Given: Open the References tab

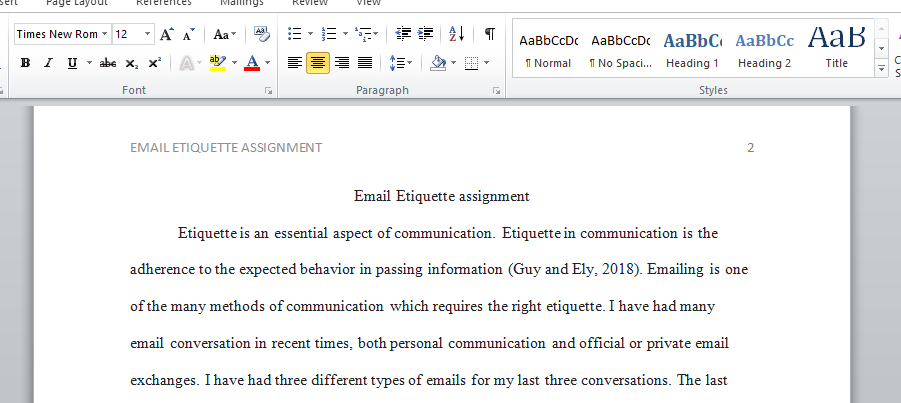Looking at the screenshot, I should click(x=164, y=3).
